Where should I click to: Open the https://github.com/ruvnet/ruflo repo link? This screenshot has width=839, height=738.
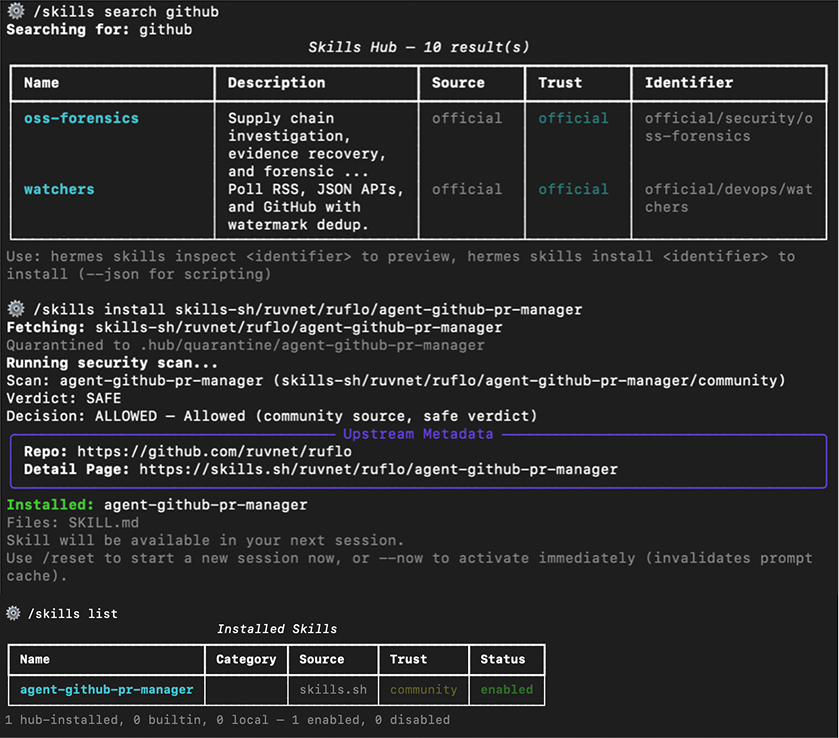click(214, 452)
